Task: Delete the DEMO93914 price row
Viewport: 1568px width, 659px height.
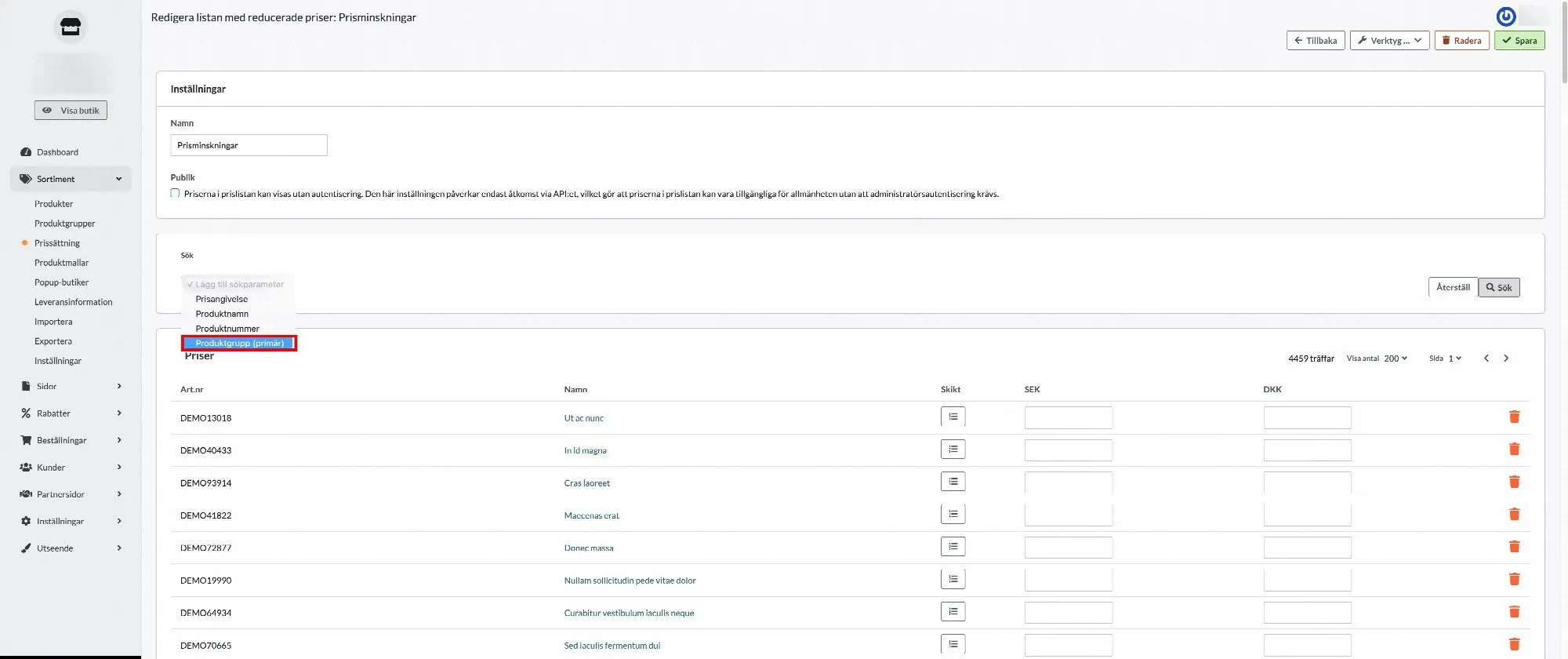Action: (x=1514, y=482)
